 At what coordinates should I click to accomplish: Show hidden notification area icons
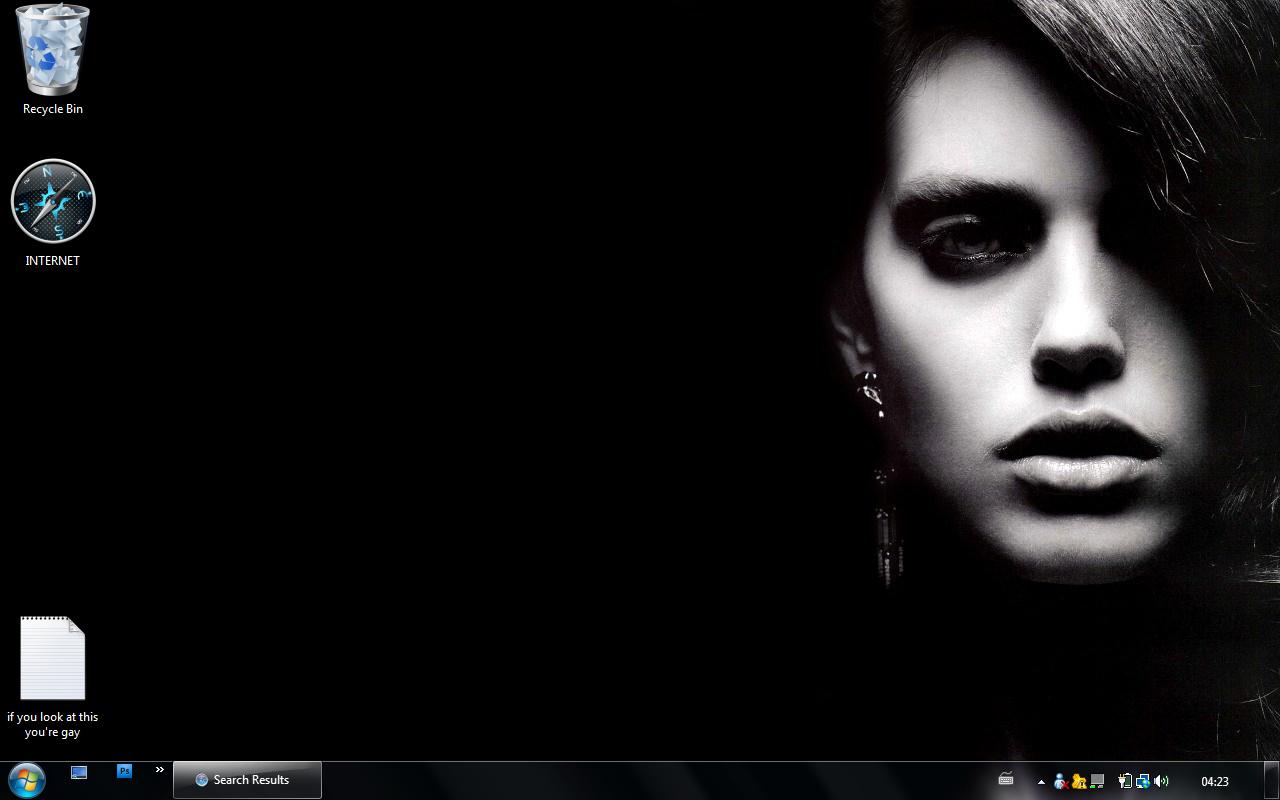tap(1041, 781)
